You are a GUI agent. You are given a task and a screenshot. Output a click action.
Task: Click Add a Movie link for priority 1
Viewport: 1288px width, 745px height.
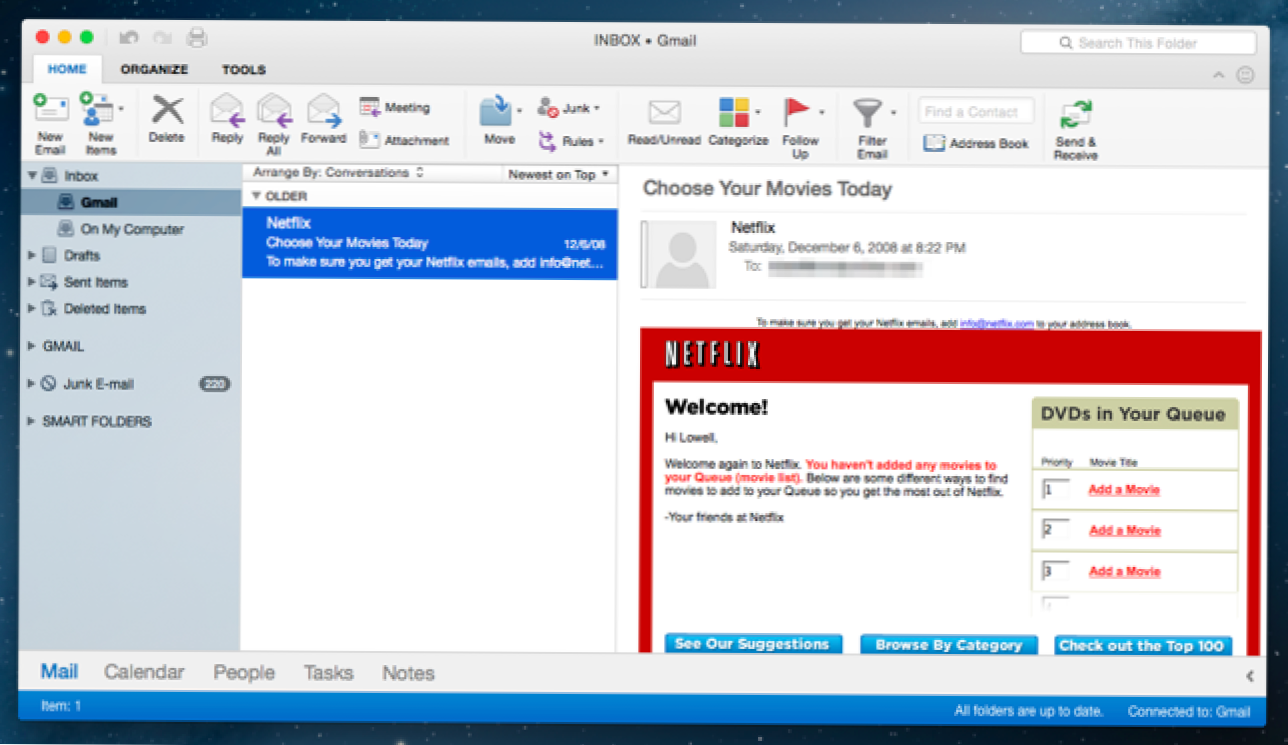click(1124, 490)
